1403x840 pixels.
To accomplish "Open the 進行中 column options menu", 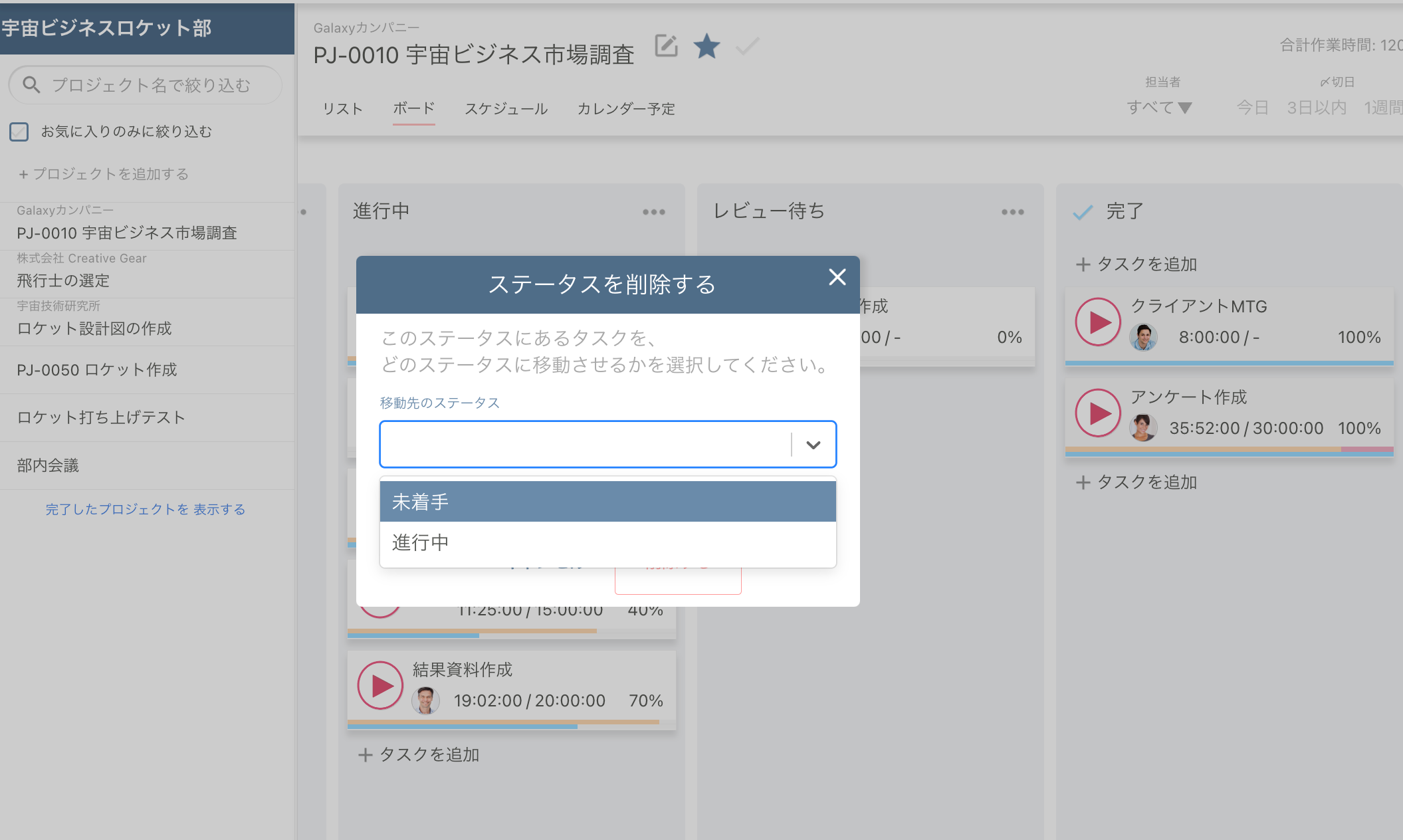I will click(654, 211).
